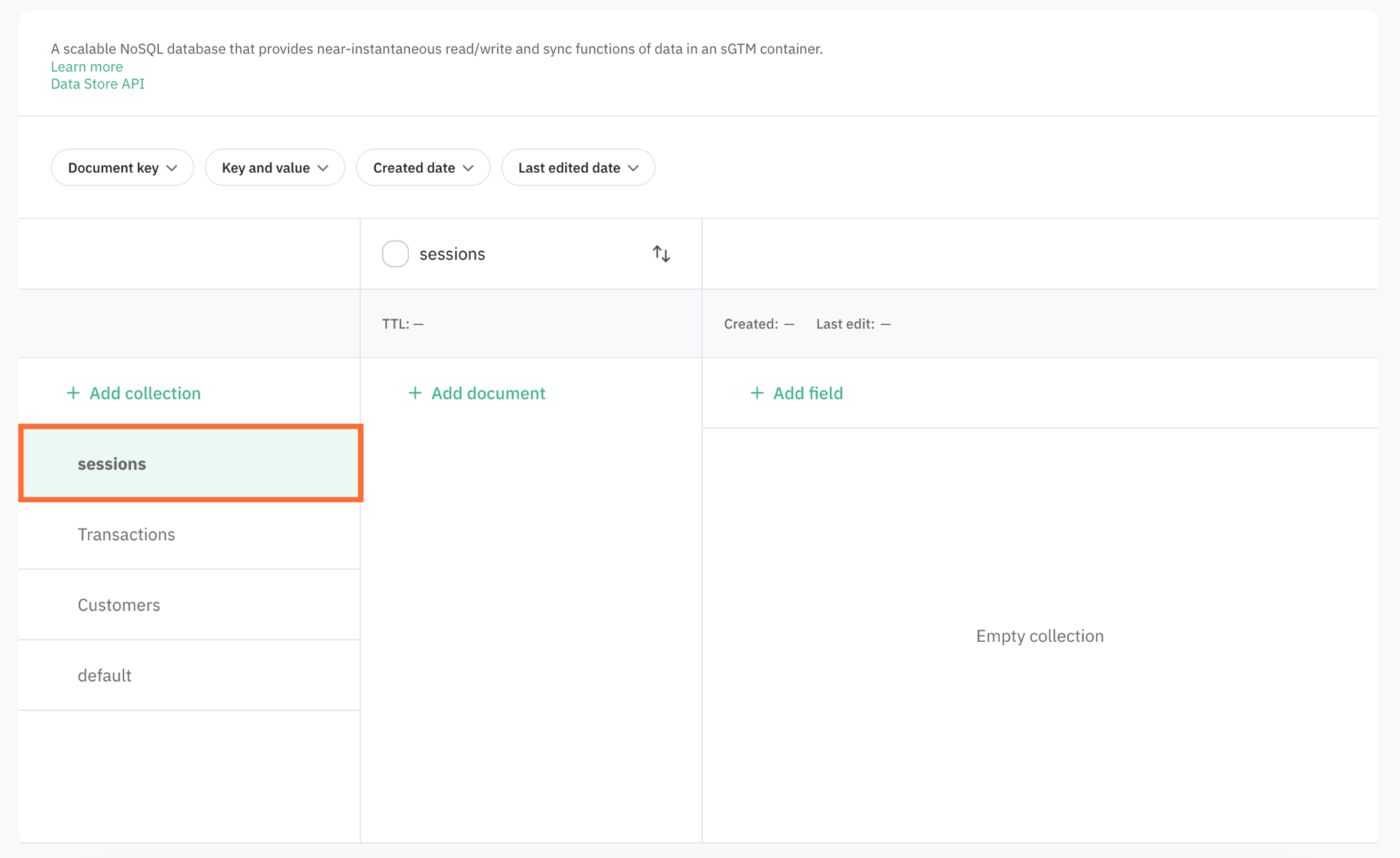Viewport: 1400px width, 858px height.
Task: Open the Learn more link
Action: [x=87, y=67]
